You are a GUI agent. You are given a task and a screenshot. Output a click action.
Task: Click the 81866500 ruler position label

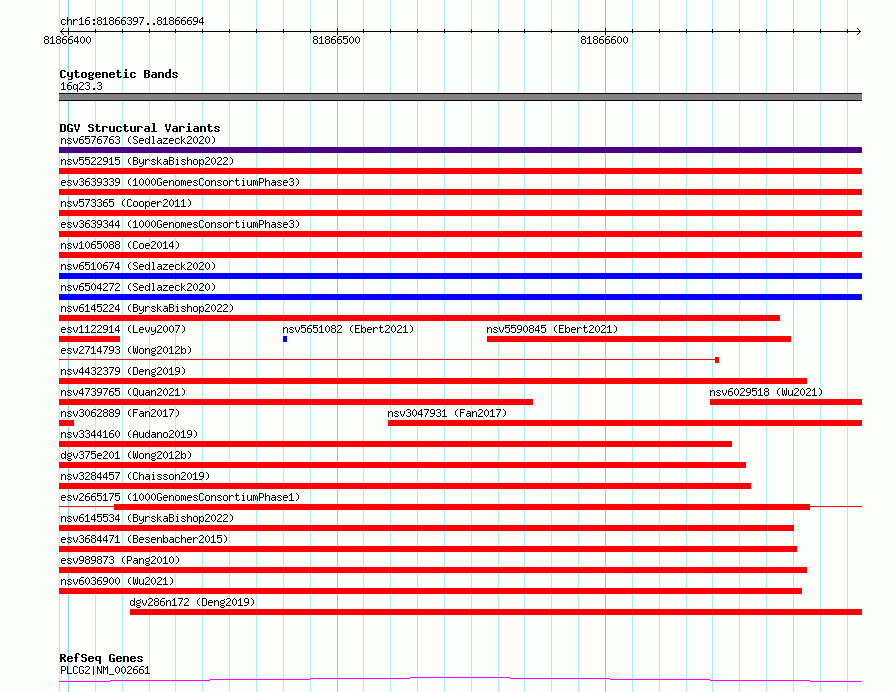(x=336, y=40)
